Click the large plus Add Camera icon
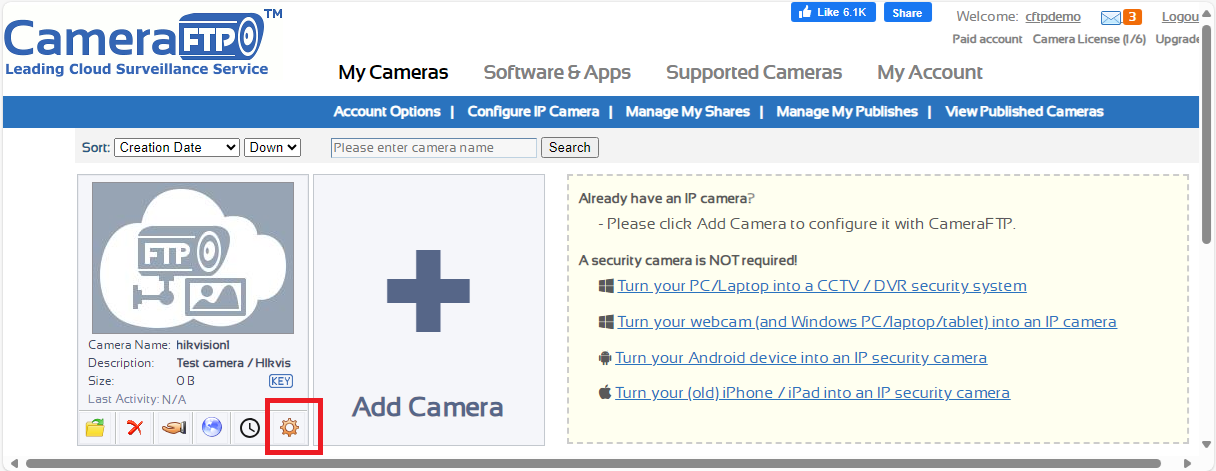Image resolution: width=1216 pixels, height=471 pixels. 428,290
